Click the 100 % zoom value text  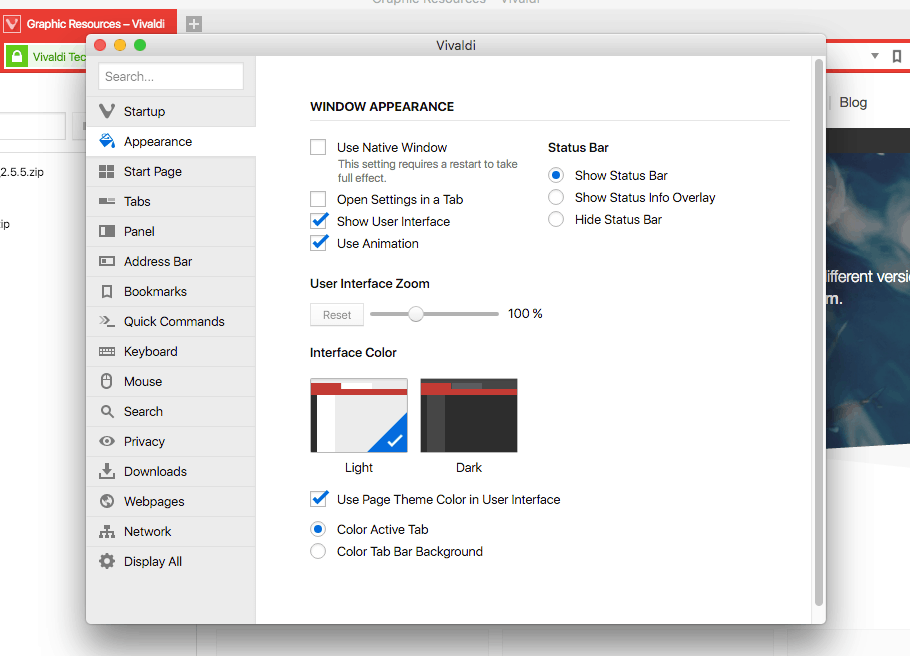click(x=525, y=313)
